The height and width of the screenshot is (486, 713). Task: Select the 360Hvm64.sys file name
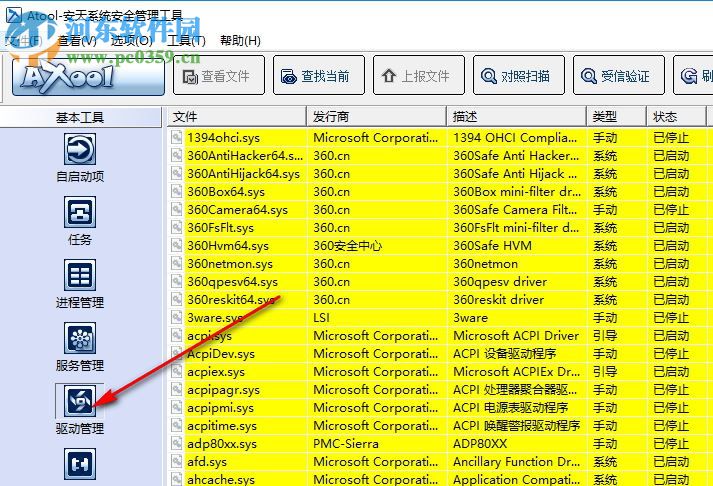[x=228, y=246]
